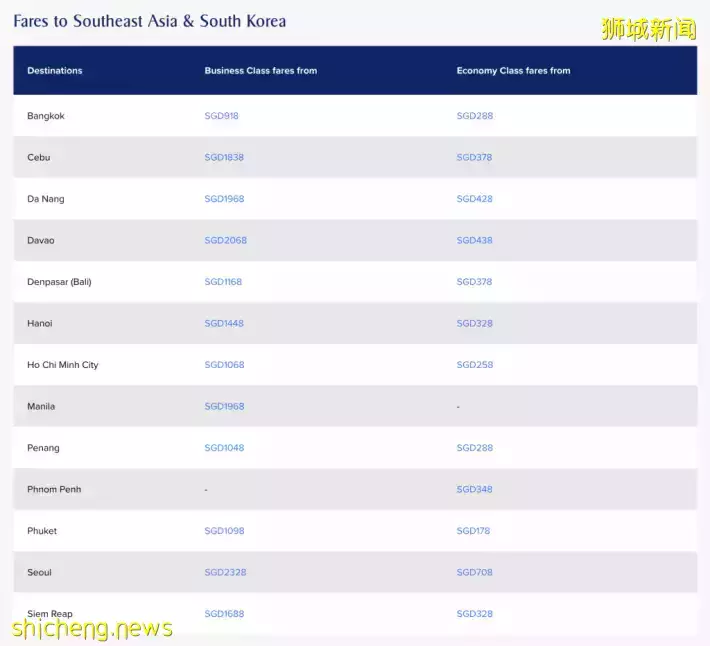The height and width of the screenshot is (646, 710).
Task: Open Ho Chi Minh City fare SGD1068
Action: pyautogui.click(x=224, y=365)
